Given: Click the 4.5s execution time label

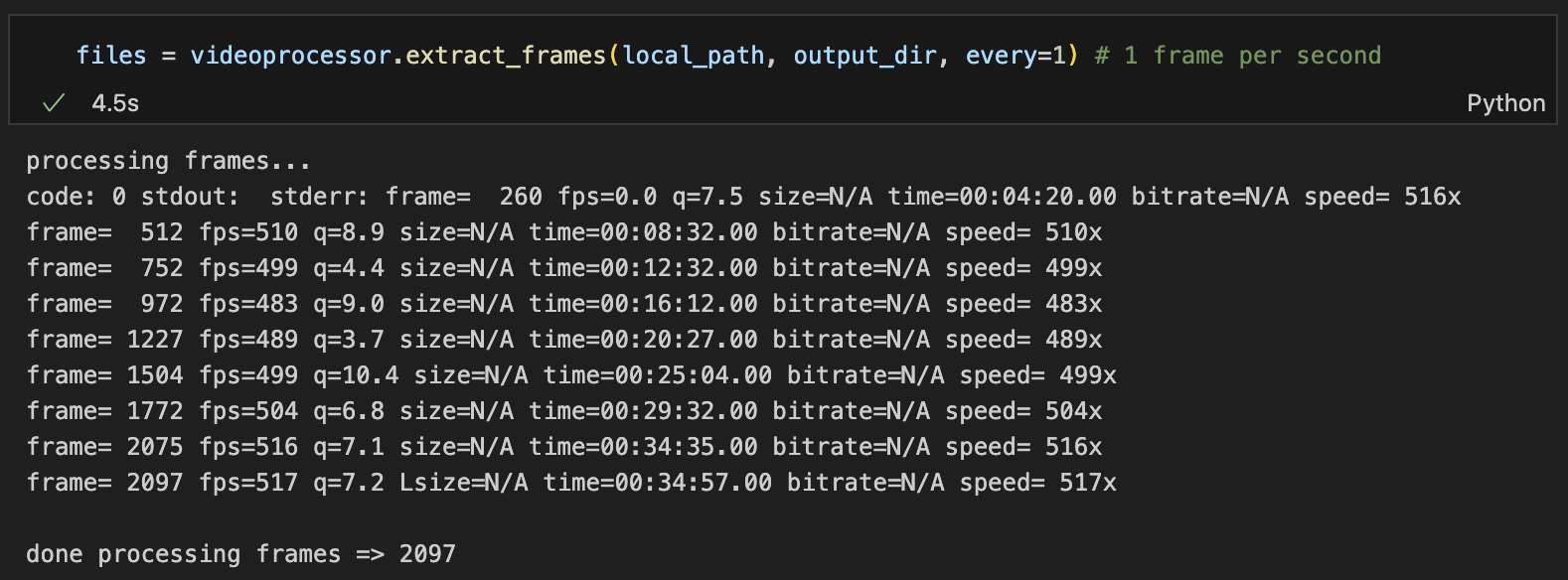Looking at the screenshot, I should click(x=115, y=103).
